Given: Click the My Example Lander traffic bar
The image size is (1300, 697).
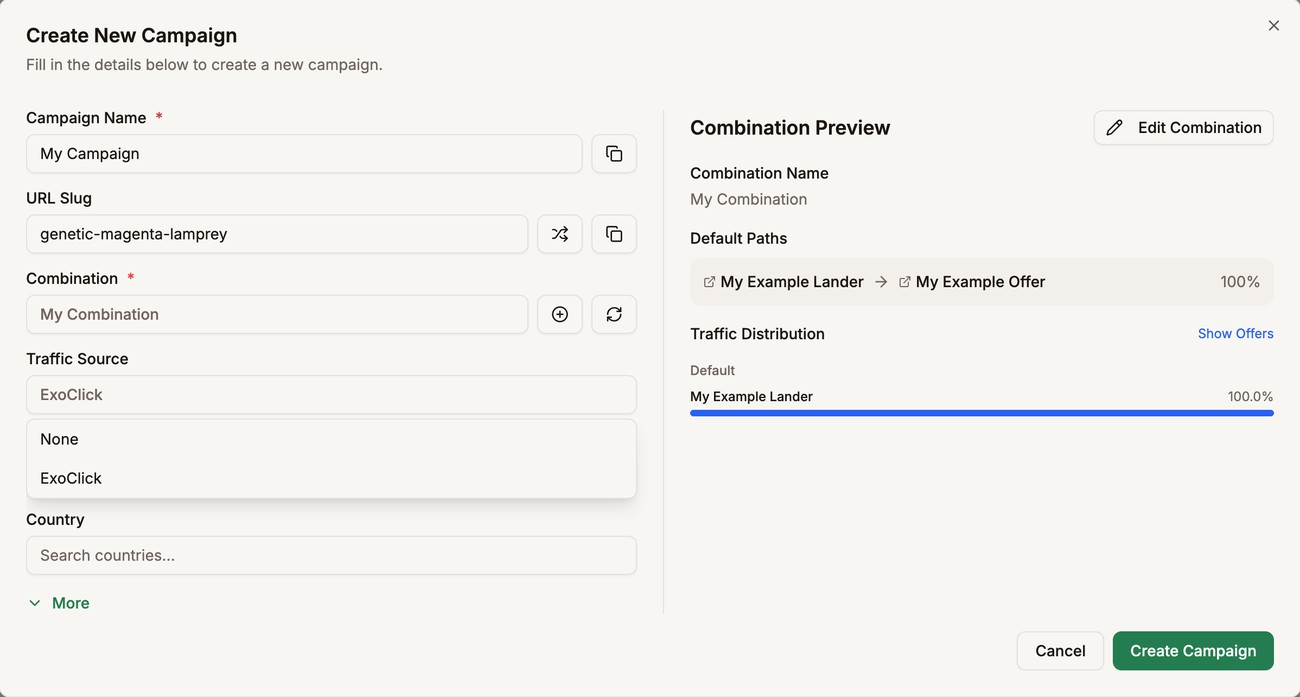Looking at the screenshot, I should pos(982,413).
